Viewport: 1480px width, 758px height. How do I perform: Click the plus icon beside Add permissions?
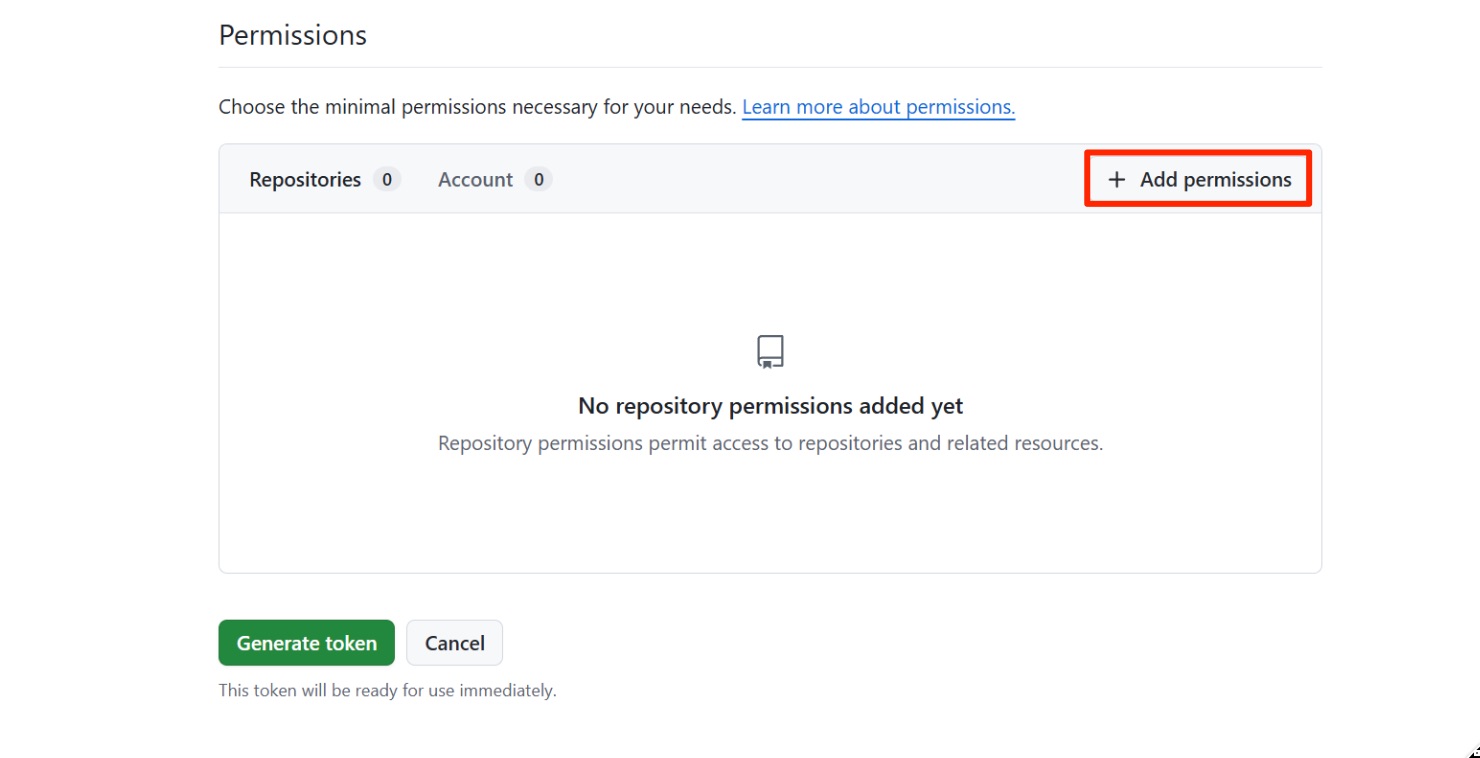1117,180
